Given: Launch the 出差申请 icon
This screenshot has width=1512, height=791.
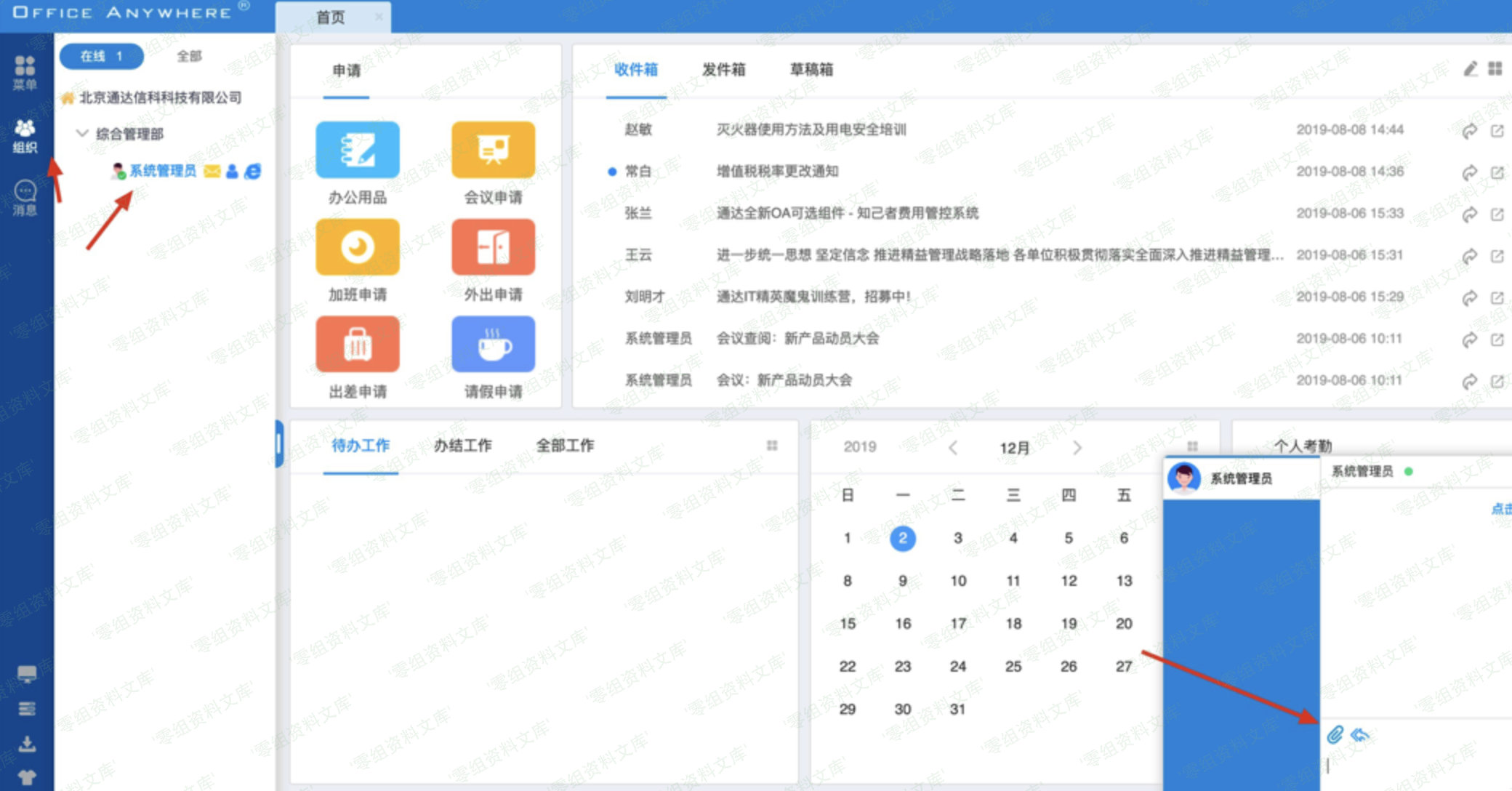Looking at the screenshot, I should point(357,344).
